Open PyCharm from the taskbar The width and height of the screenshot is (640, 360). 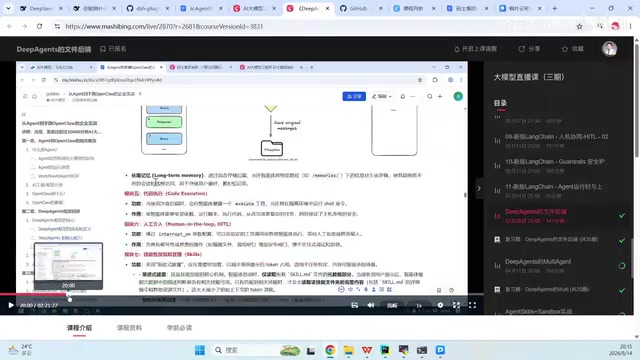(385, 350)
